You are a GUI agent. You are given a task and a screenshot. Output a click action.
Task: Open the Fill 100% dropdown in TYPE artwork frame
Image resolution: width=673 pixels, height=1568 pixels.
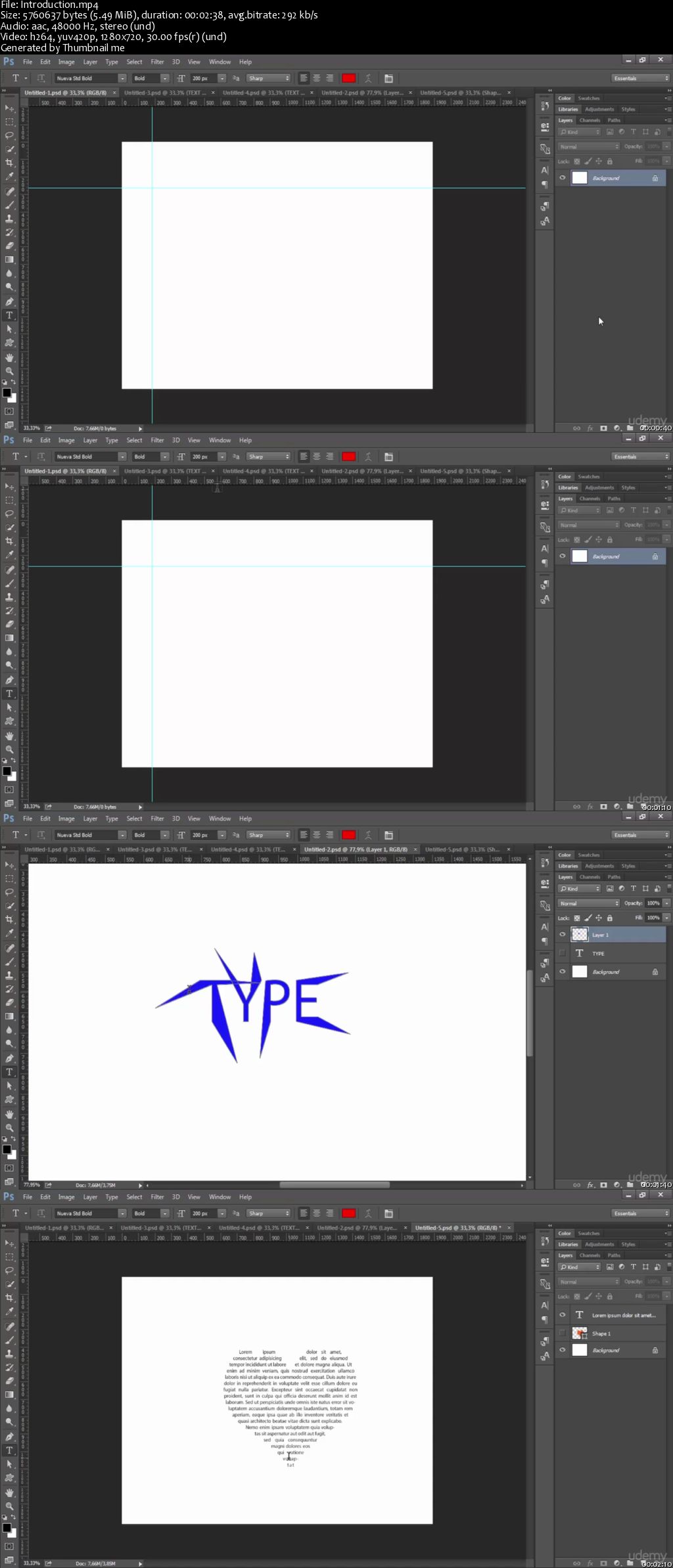click(666, 918)
